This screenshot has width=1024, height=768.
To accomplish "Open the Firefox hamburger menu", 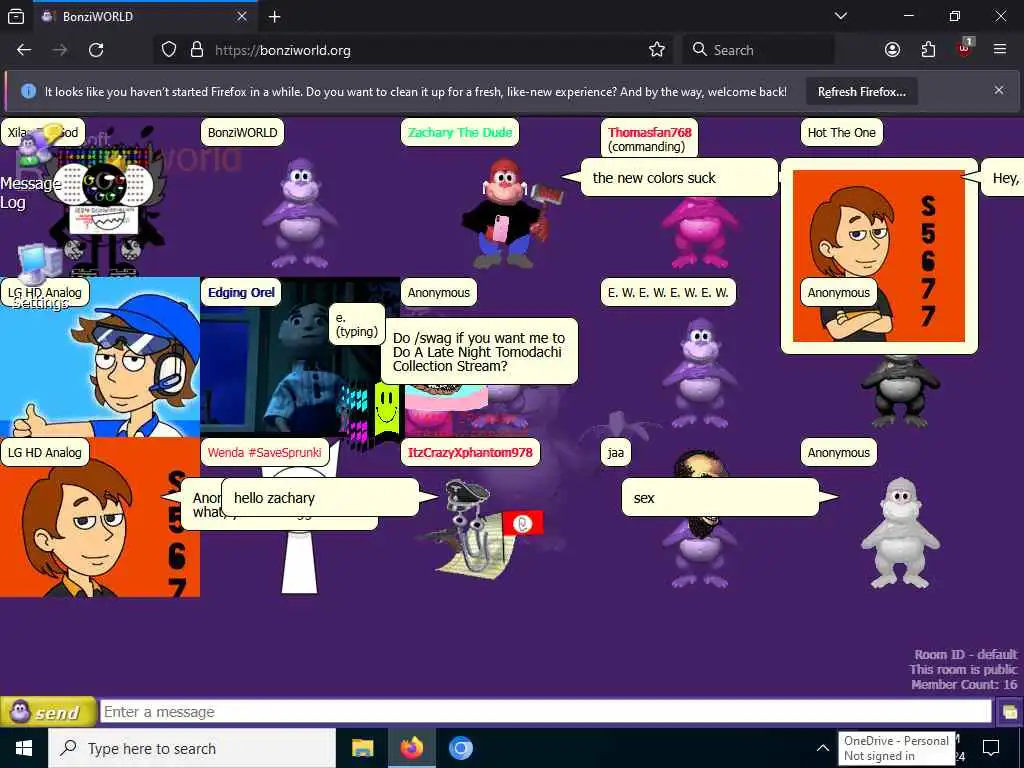I will [x=1000, y=49].
